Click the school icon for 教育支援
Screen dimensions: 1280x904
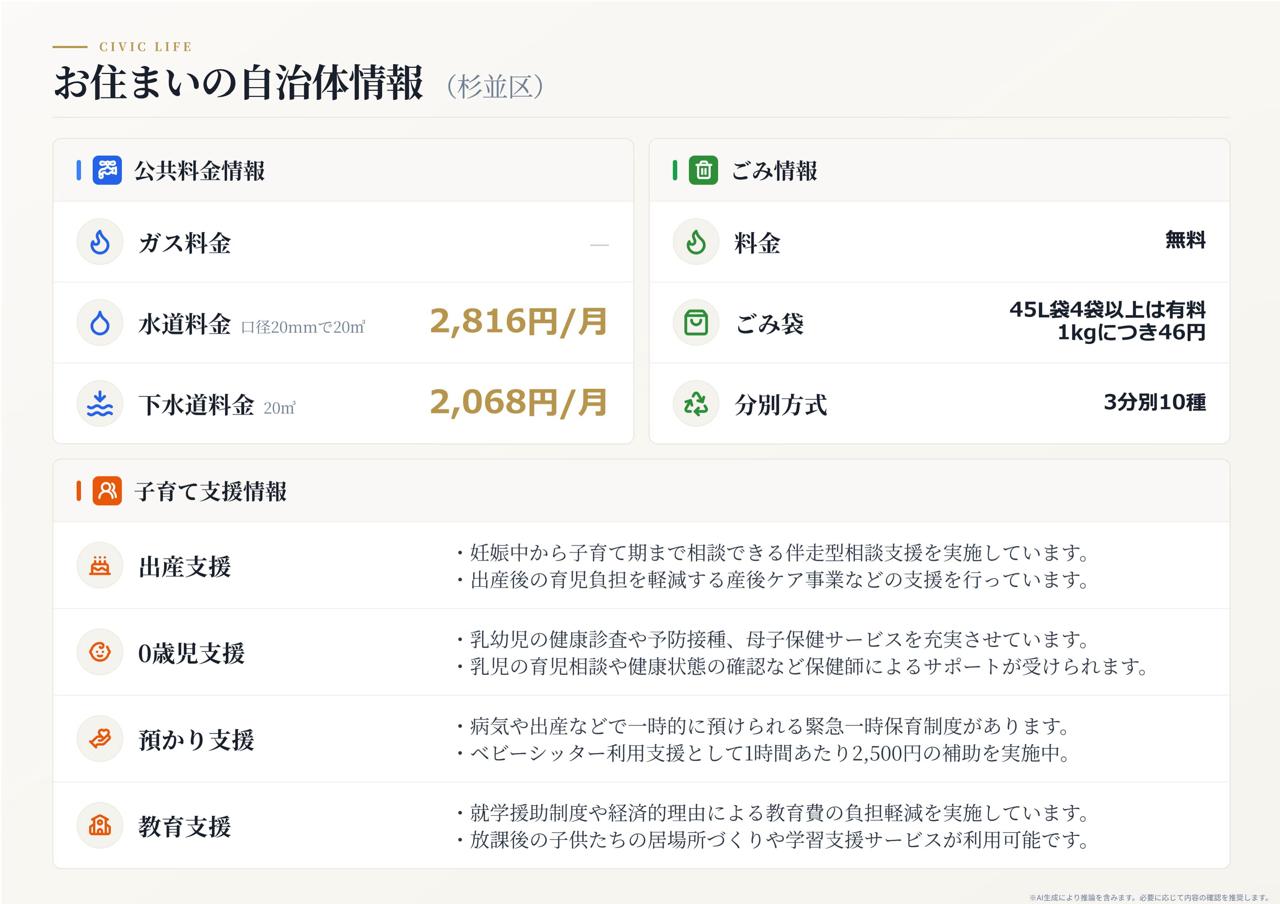[x=100, y=826]
